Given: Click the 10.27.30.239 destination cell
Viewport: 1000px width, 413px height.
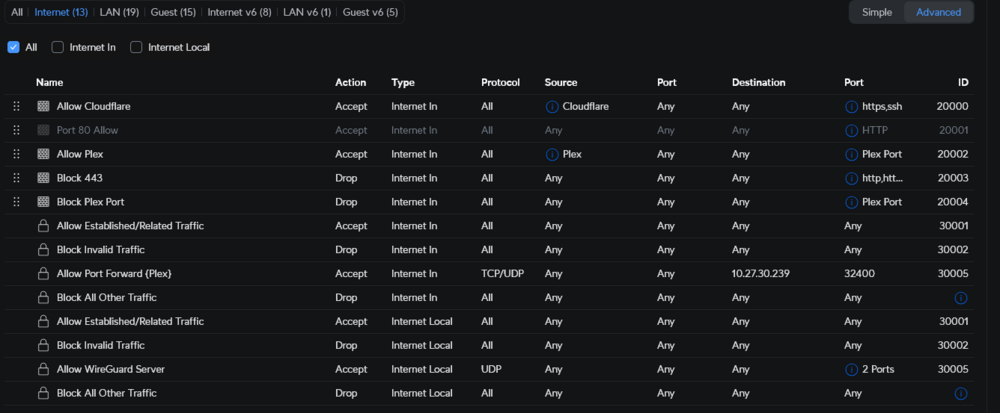Looking at the screenshot, I should point(760,273).
